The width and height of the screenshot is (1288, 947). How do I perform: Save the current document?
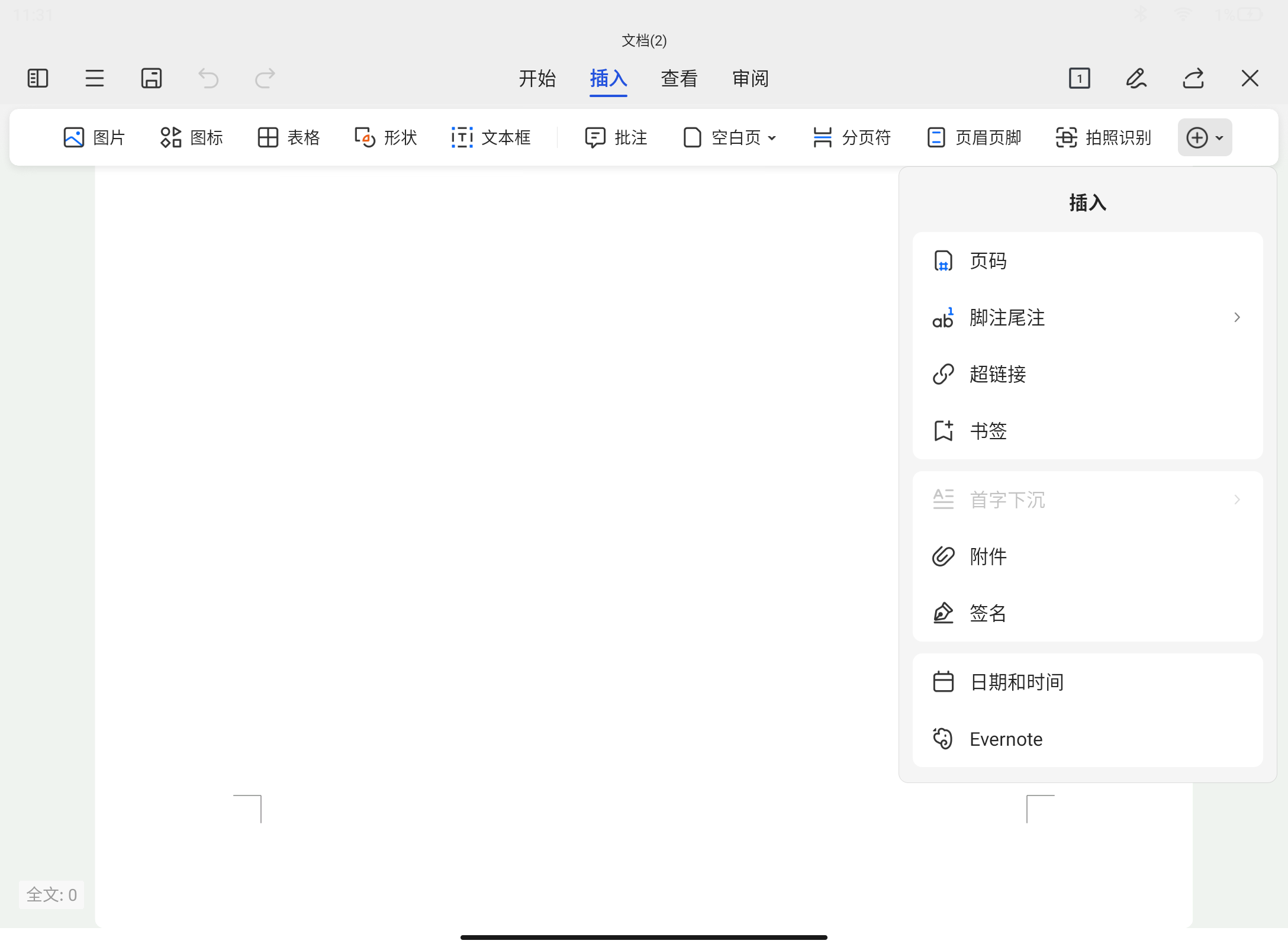(152, 78)
